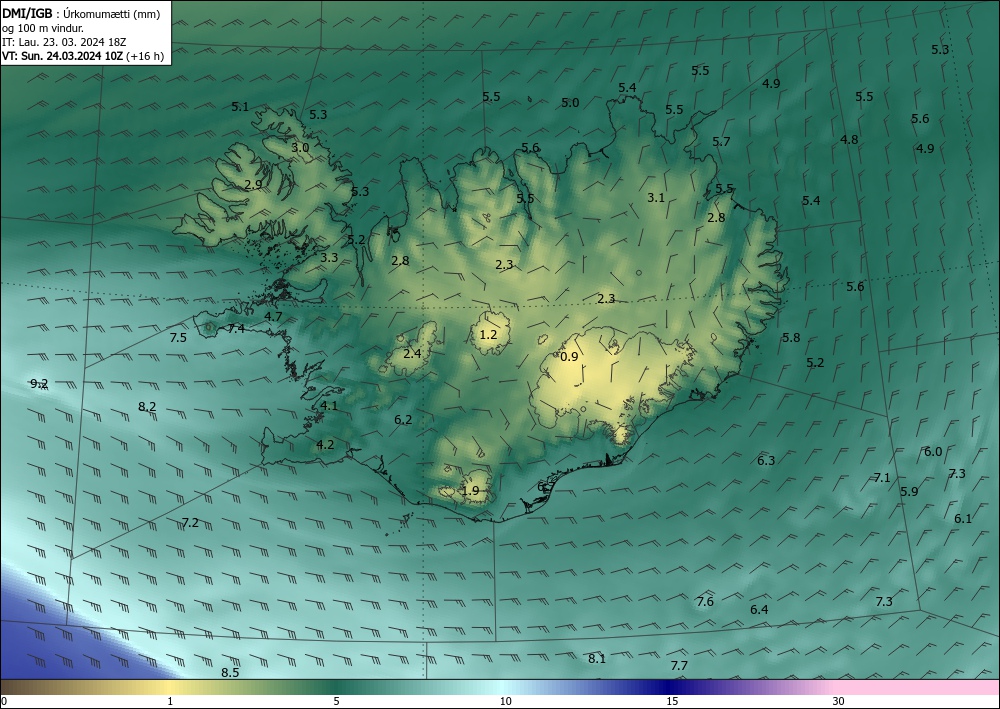Click the 2.9 value on the map
Viewport: 1000px width, 709px height.
point(253,184)
